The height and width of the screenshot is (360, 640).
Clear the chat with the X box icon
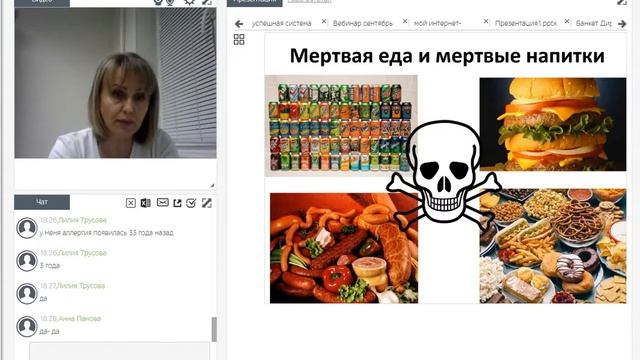point(131,203)
